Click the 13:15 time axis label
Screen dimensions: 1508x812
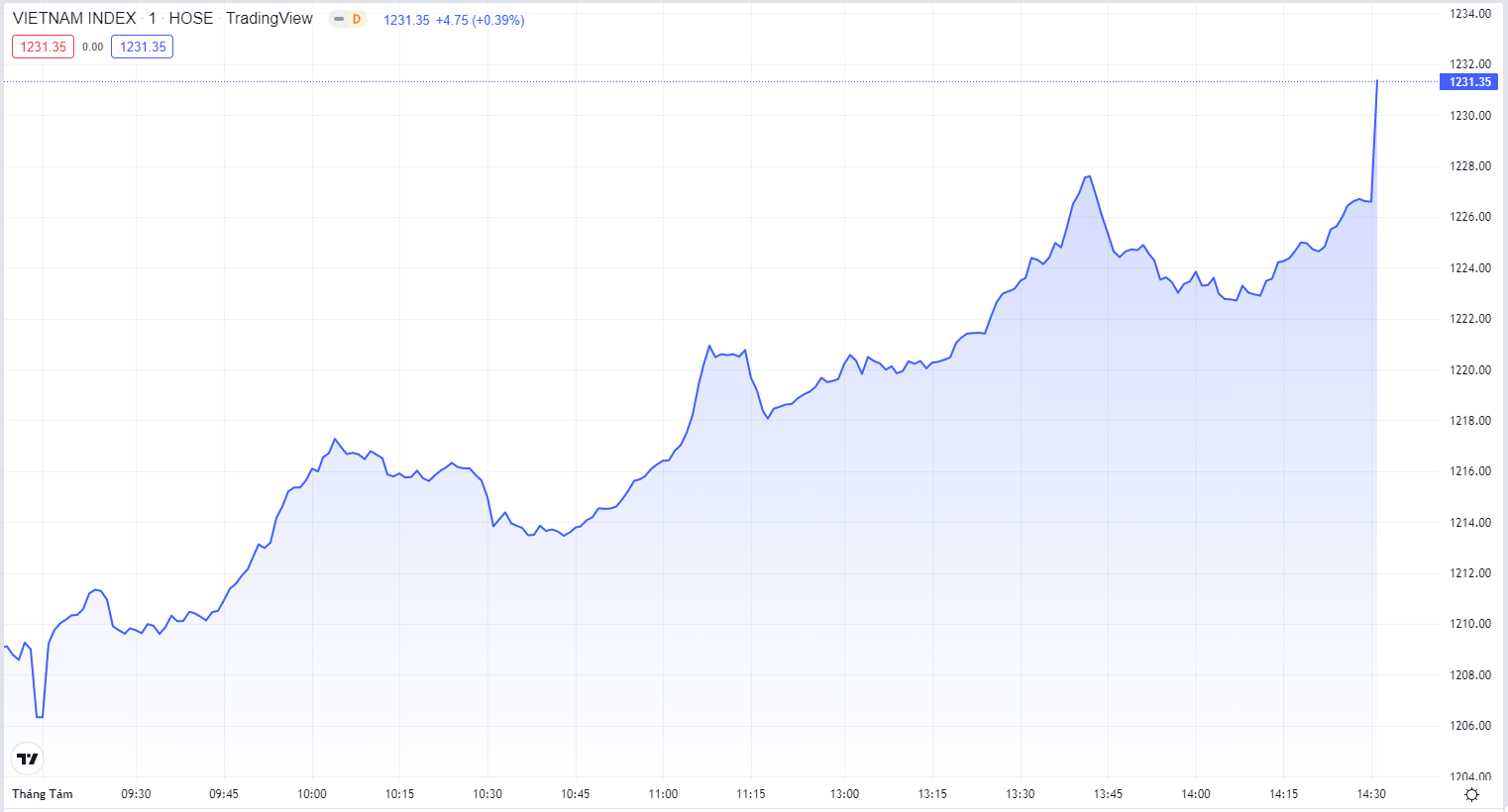[932, 794]
